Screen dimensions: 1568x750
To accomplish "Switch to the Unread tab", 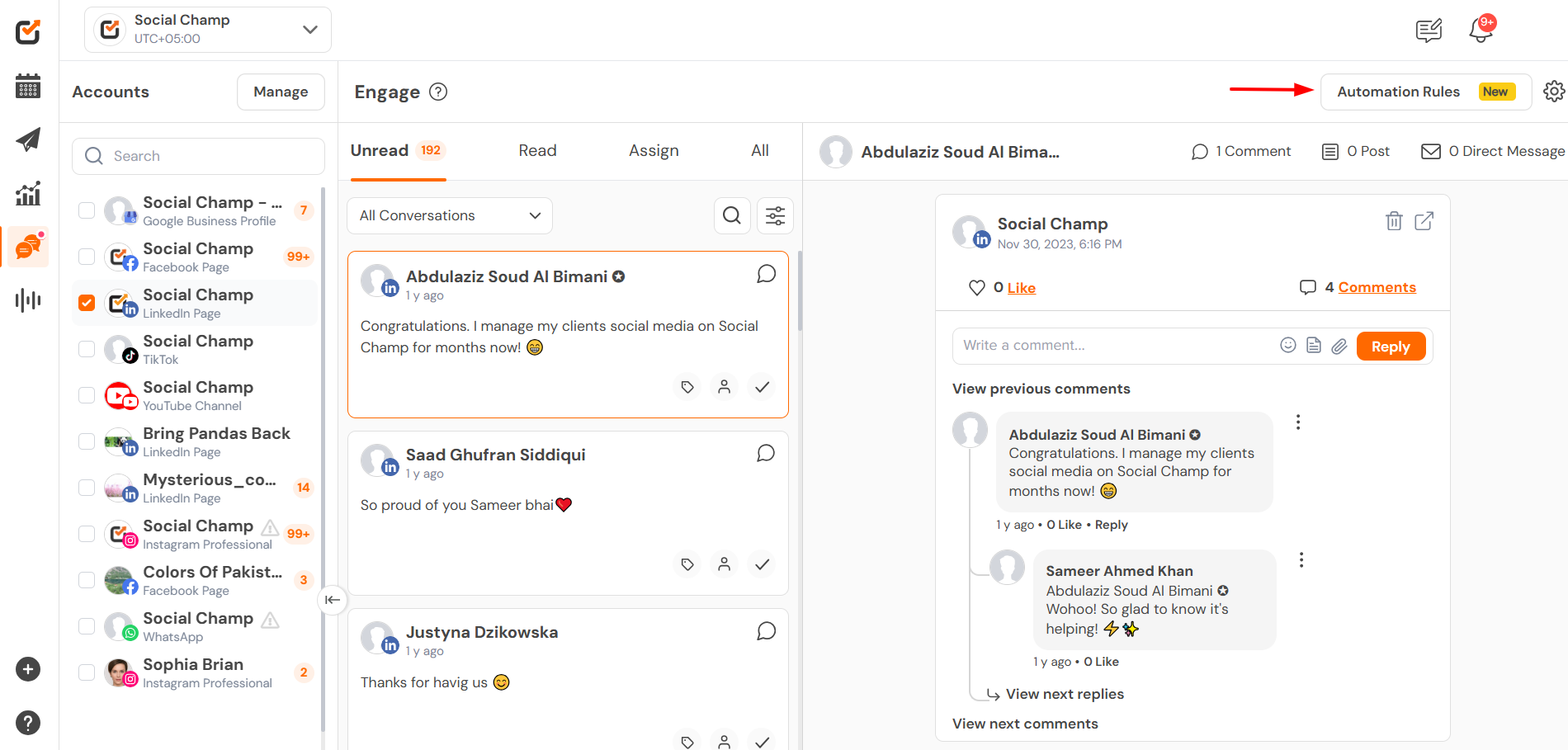I will [398, 151].
